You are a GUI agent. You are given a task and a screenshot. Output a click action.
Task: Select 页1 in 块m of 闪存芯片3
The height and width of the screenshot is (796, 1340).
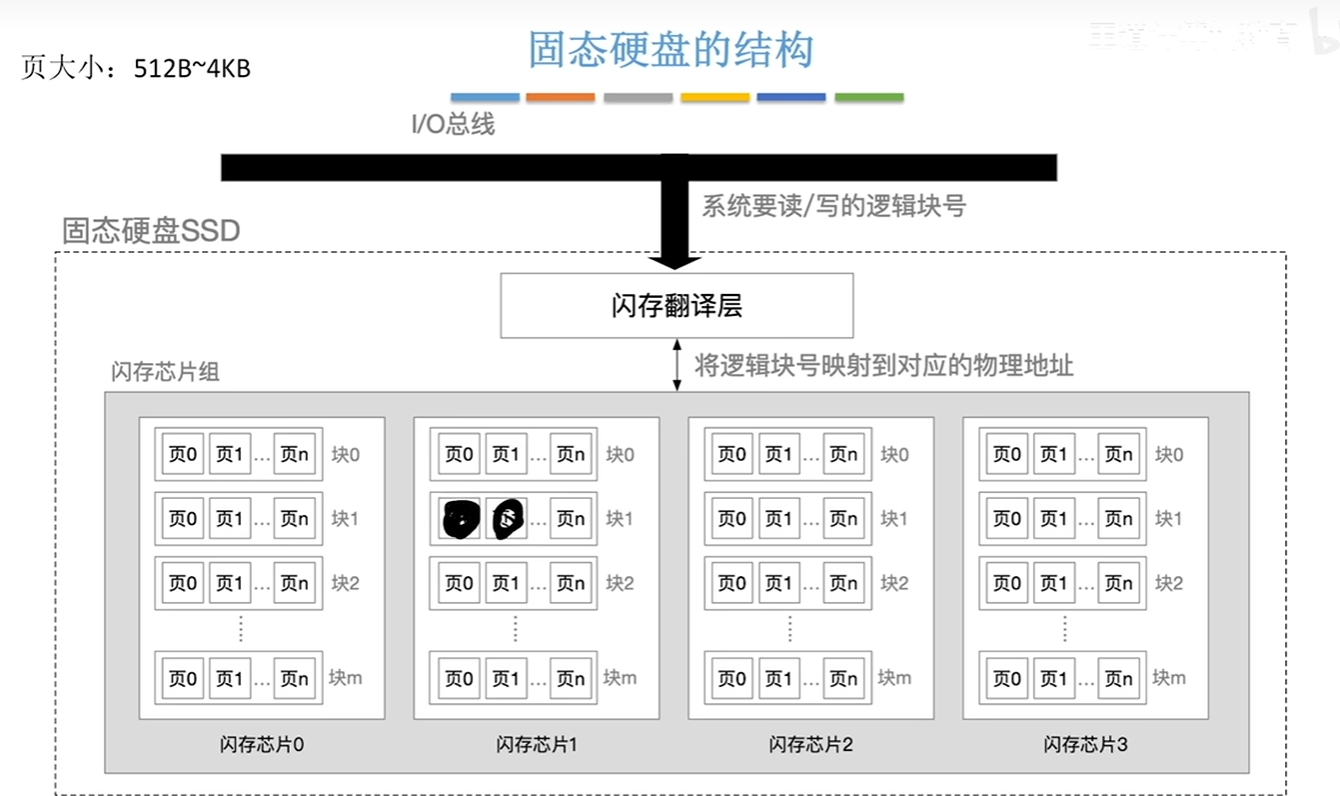click(x=1054, y=679)
